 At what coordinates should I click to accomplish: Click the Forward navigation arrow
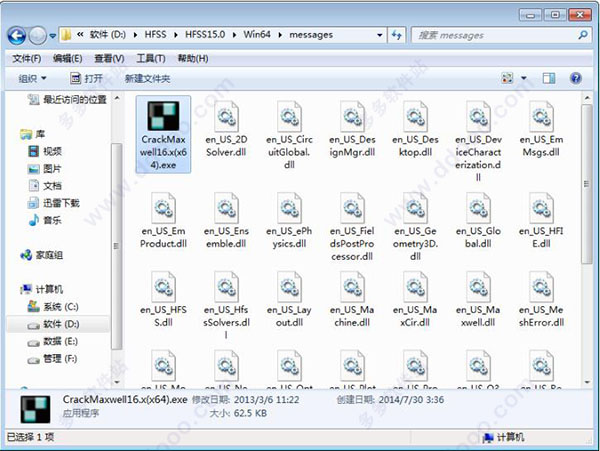[38, 36]
